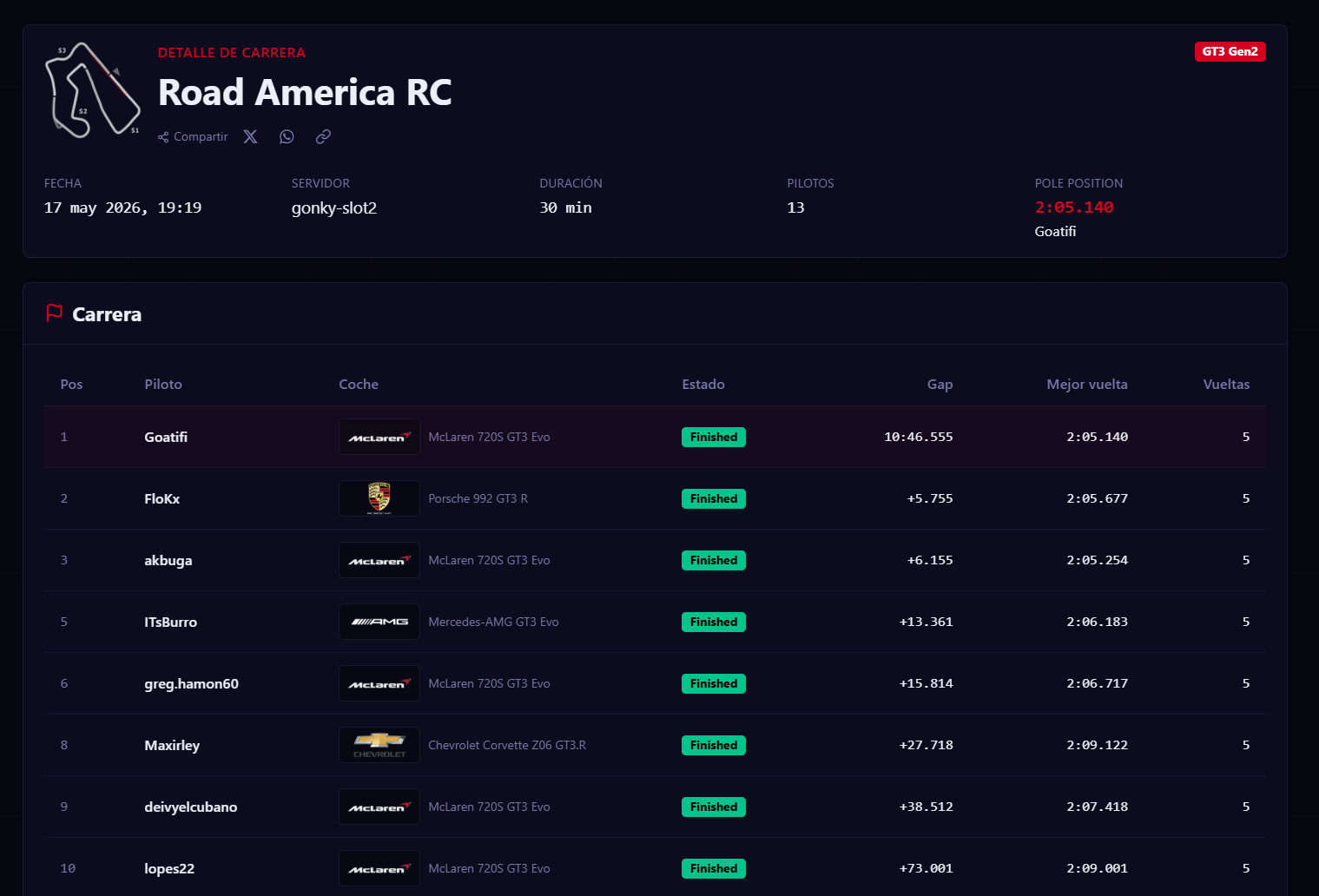Select driver FloKx in the results
Screen dimensions: 1319x896
tap(162, 498)
